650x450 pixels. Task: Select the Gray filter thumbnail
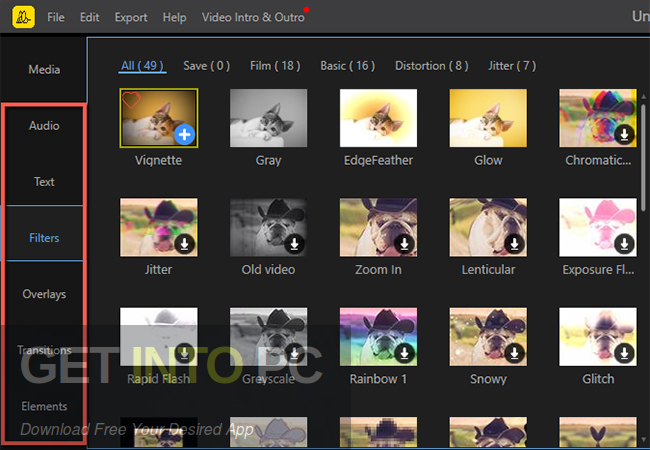[269, 118]
